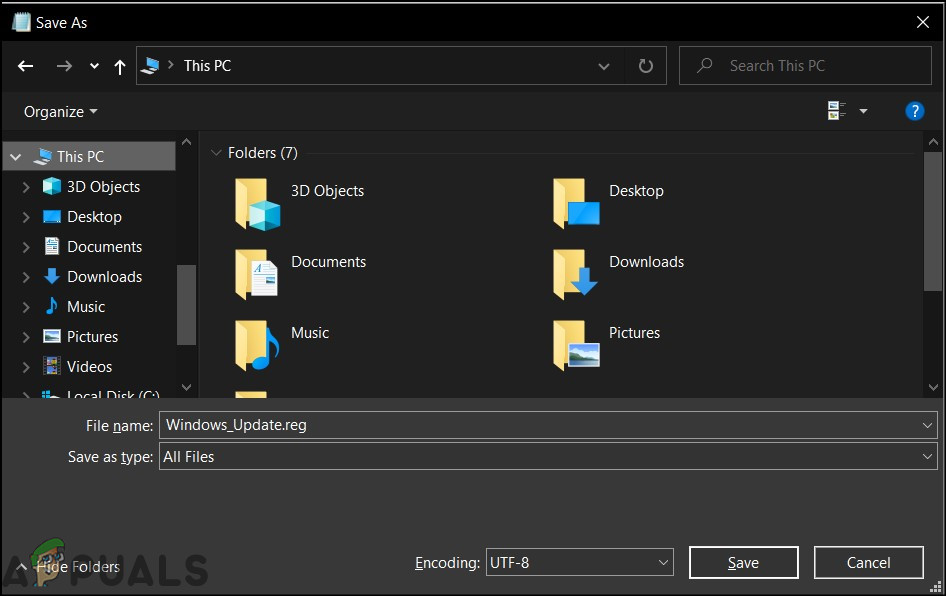The height and width of the screenshot is (596, 946).
Task: Change view layout icon
Action: (x=836, y=110)
